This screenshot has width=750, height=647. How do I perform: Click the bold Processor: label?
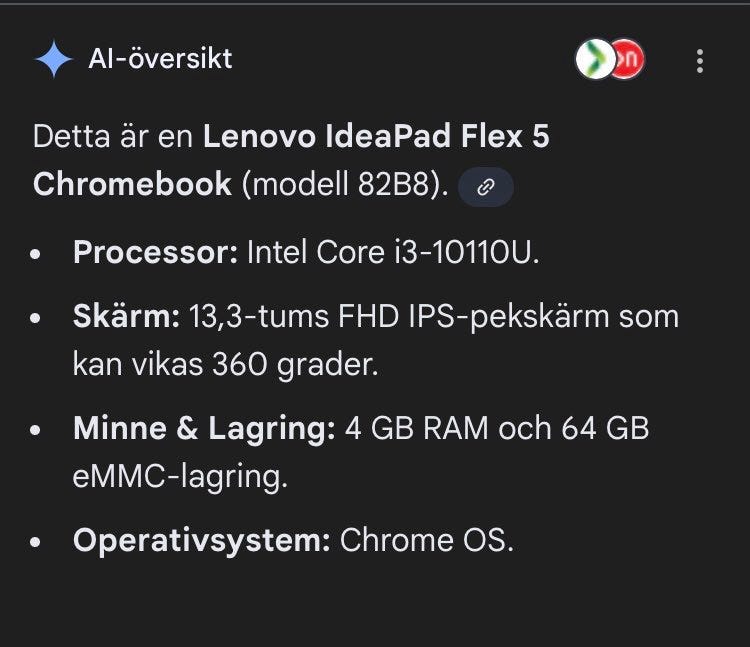click(x=156, y=253)
